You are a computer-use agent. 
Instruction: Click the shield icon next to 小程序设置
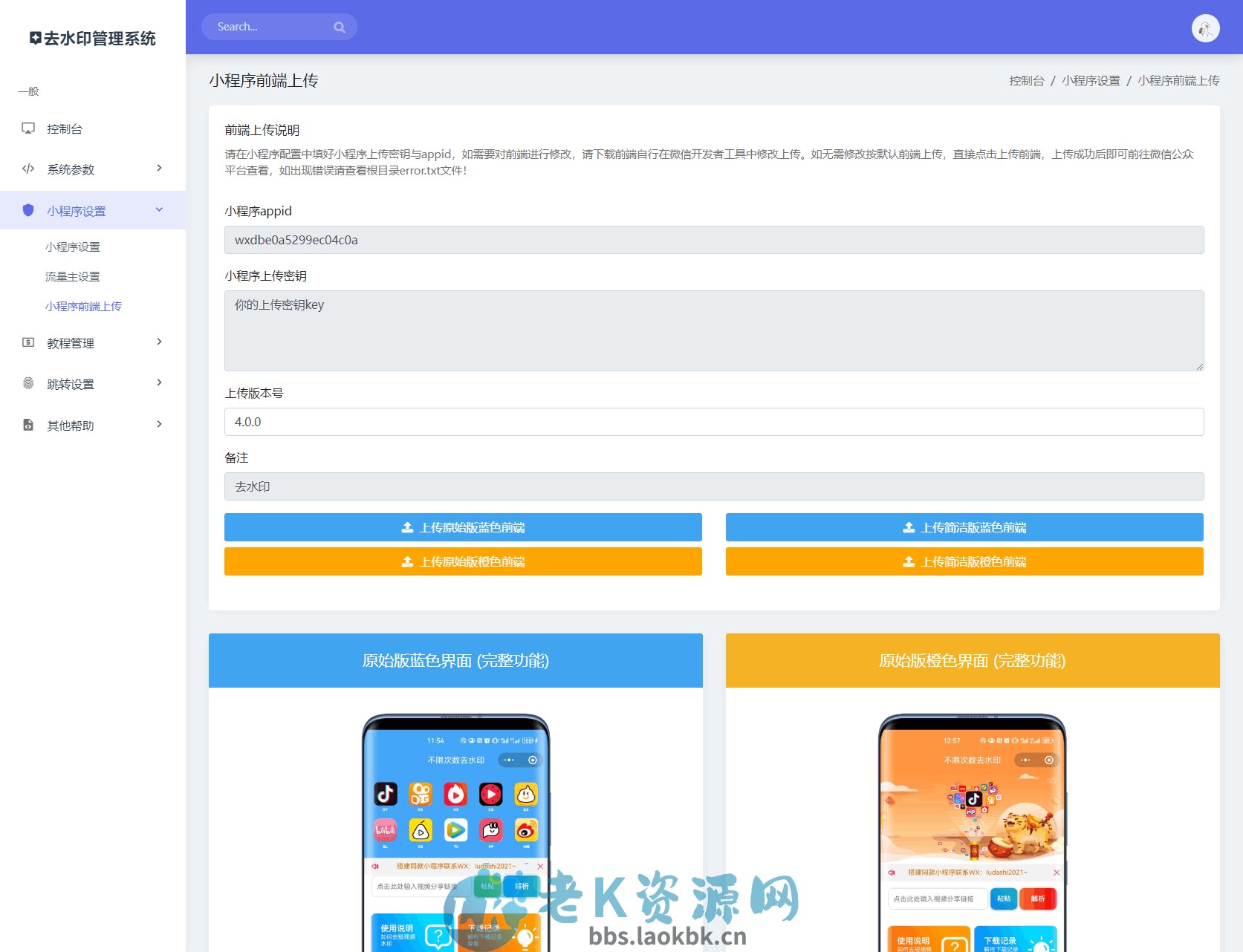[27, 210]
